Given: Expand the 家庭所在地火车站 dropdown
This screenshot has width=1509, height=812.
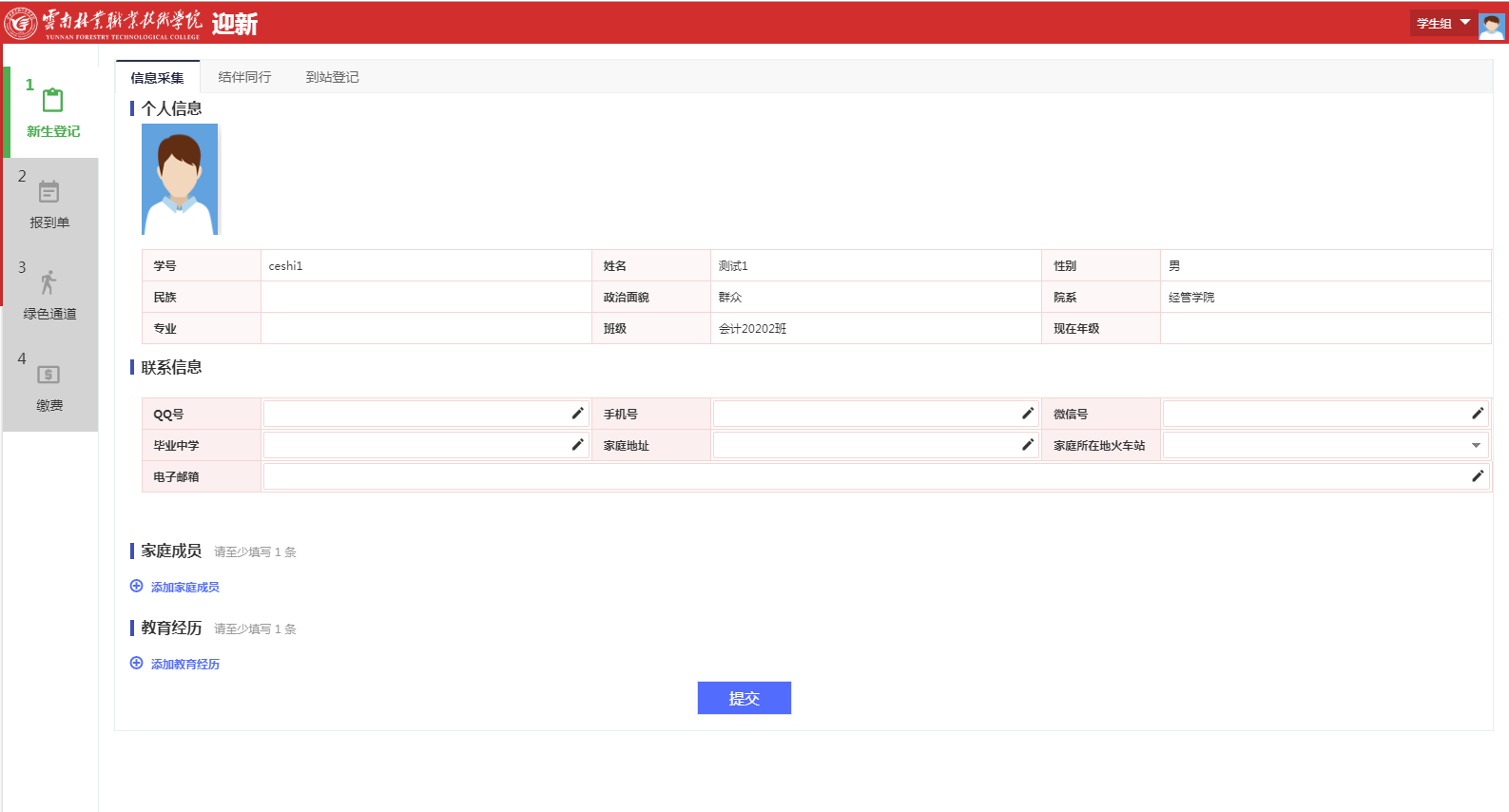Looking at the screenshot, I should tap(1476, 445).
